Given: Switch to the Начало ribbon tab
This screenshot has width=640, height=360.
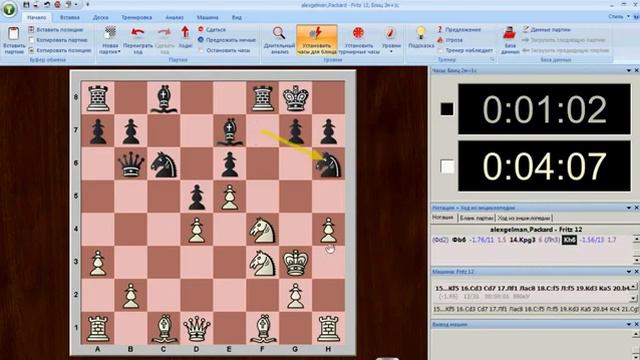Looking at the screenshot, I should (36, 18).
